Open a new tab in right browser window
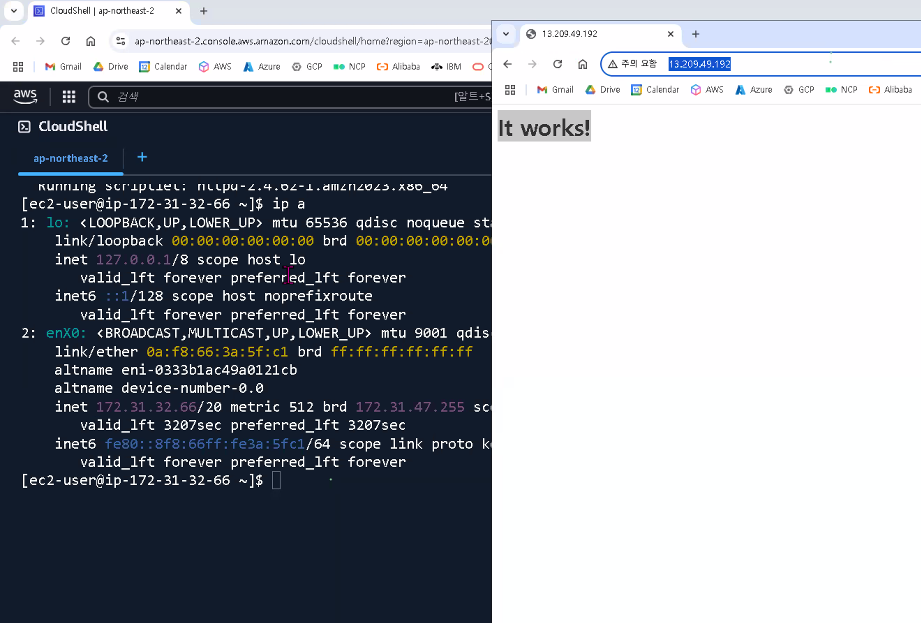Screen dimensions: 921x623 (x=695, y=34)
